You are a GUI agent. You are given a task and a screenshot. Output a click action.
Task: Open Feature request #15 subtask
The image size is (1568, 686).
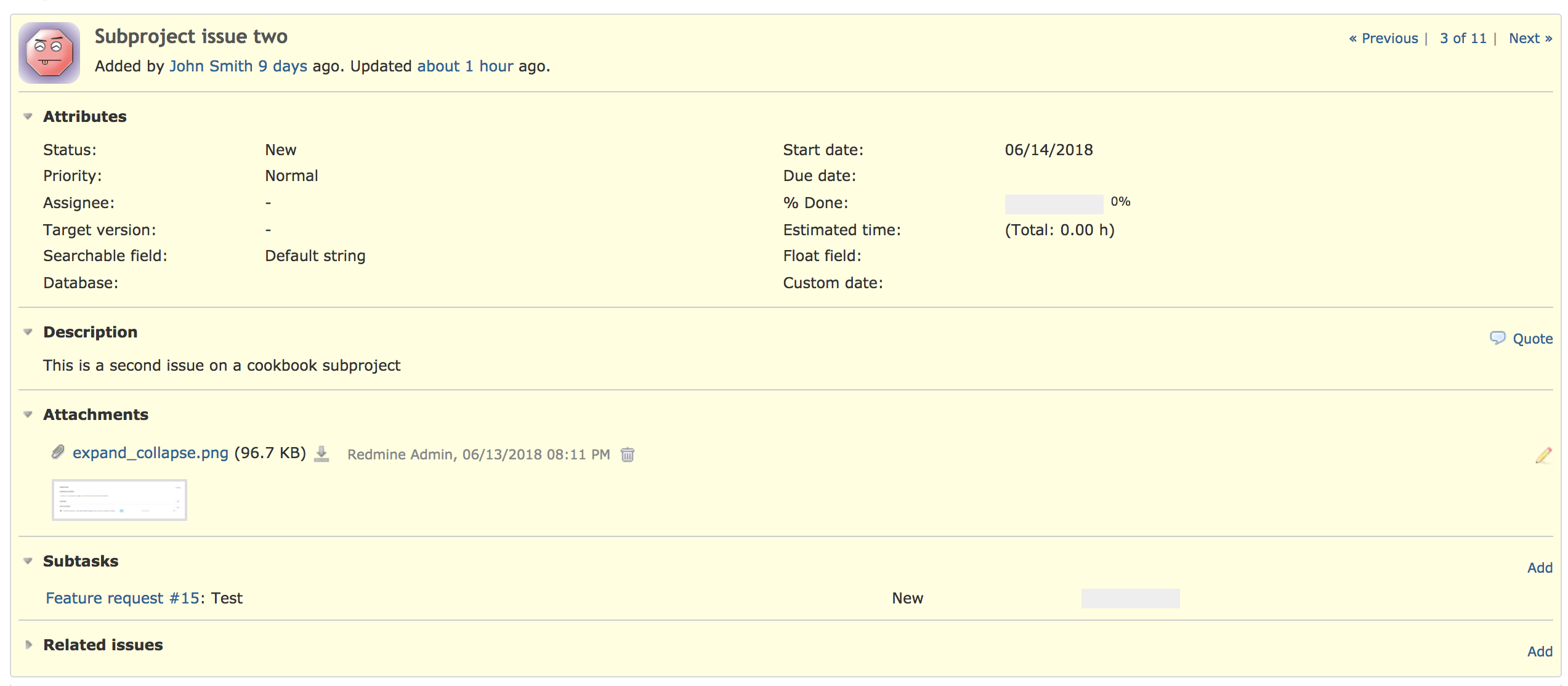pyautogui.click(x=123, y=598)
